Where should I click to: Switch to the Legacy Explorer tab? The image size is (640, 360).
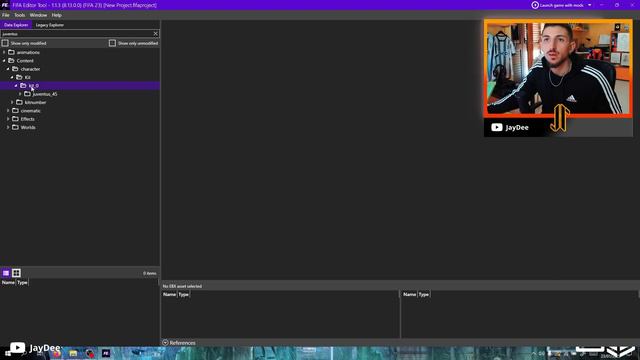pyautogui.click(x=50, y=25)
